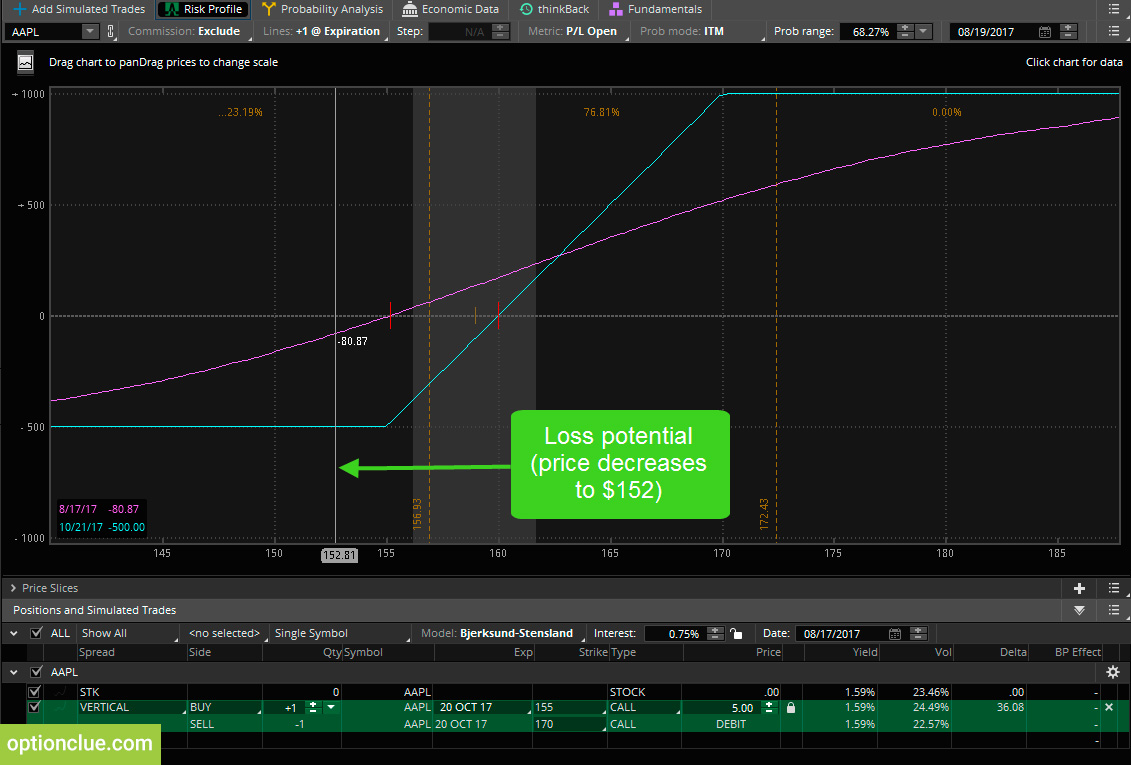Click the plus icon in Price Slices
1131x765 pixels.
(x=1079, y=588)
